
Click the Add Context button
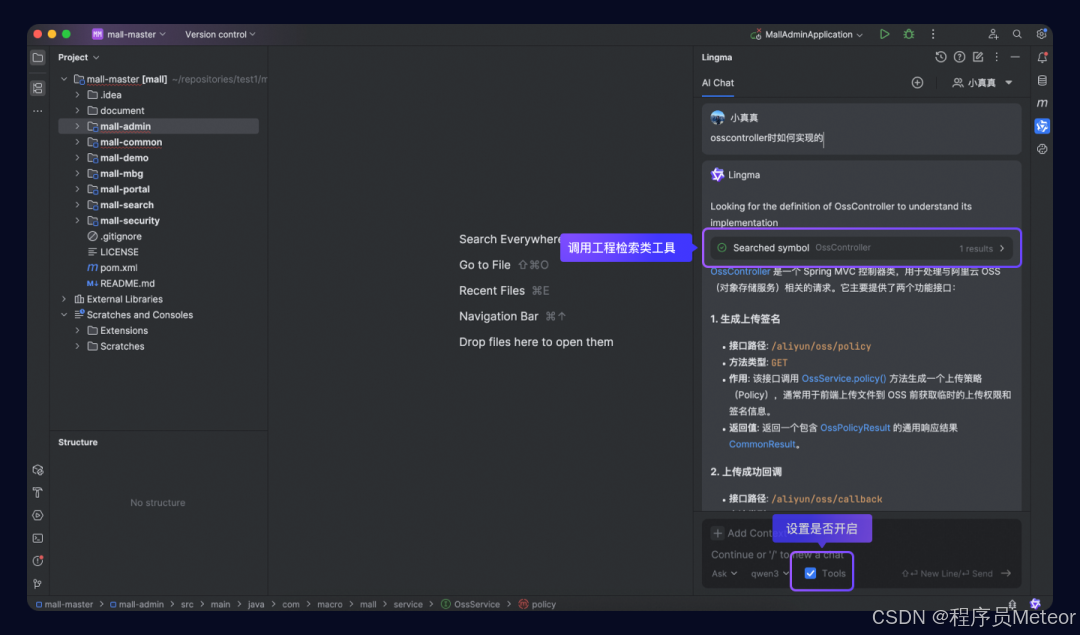point(742,533)
